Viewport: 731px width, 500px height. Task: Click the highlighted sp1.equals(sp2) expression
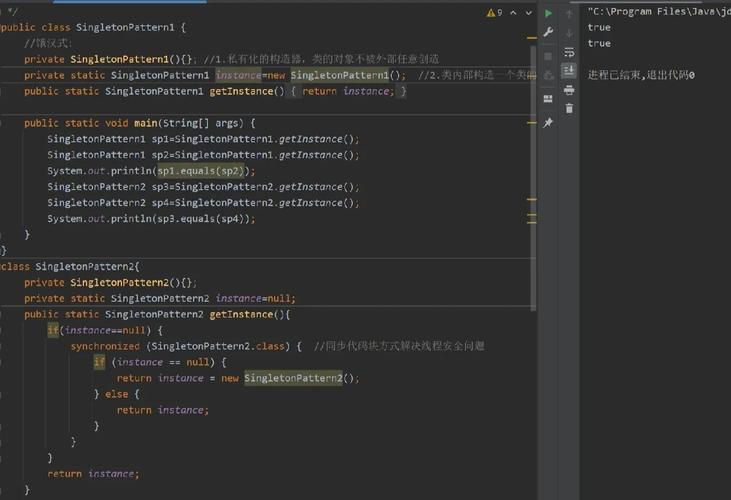(200, 171)
